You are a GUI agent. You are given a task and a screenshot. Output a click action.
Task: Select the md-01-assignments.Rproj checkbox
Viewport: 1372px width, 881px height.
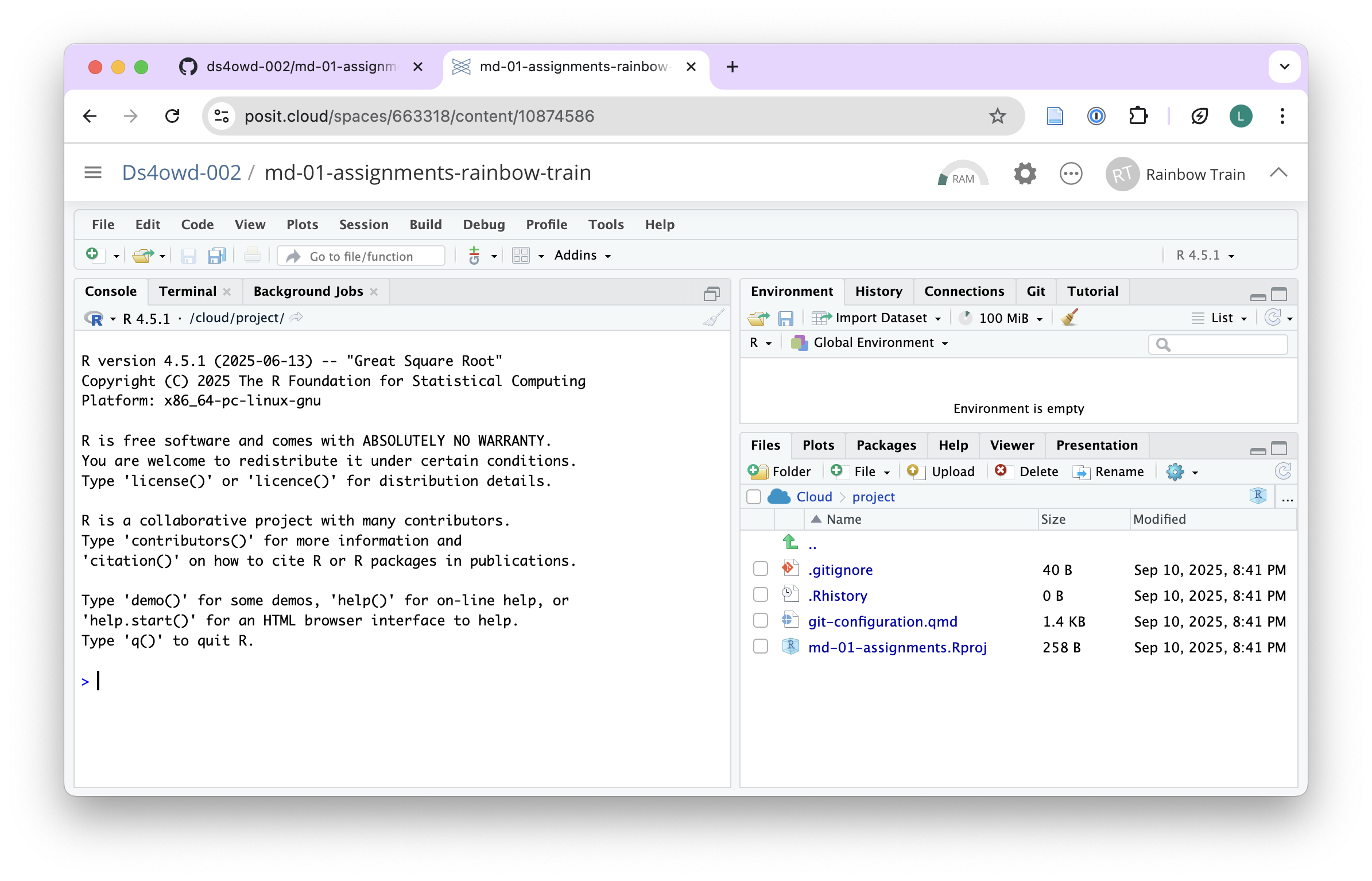pyautogui.click(x=761, y=647)
